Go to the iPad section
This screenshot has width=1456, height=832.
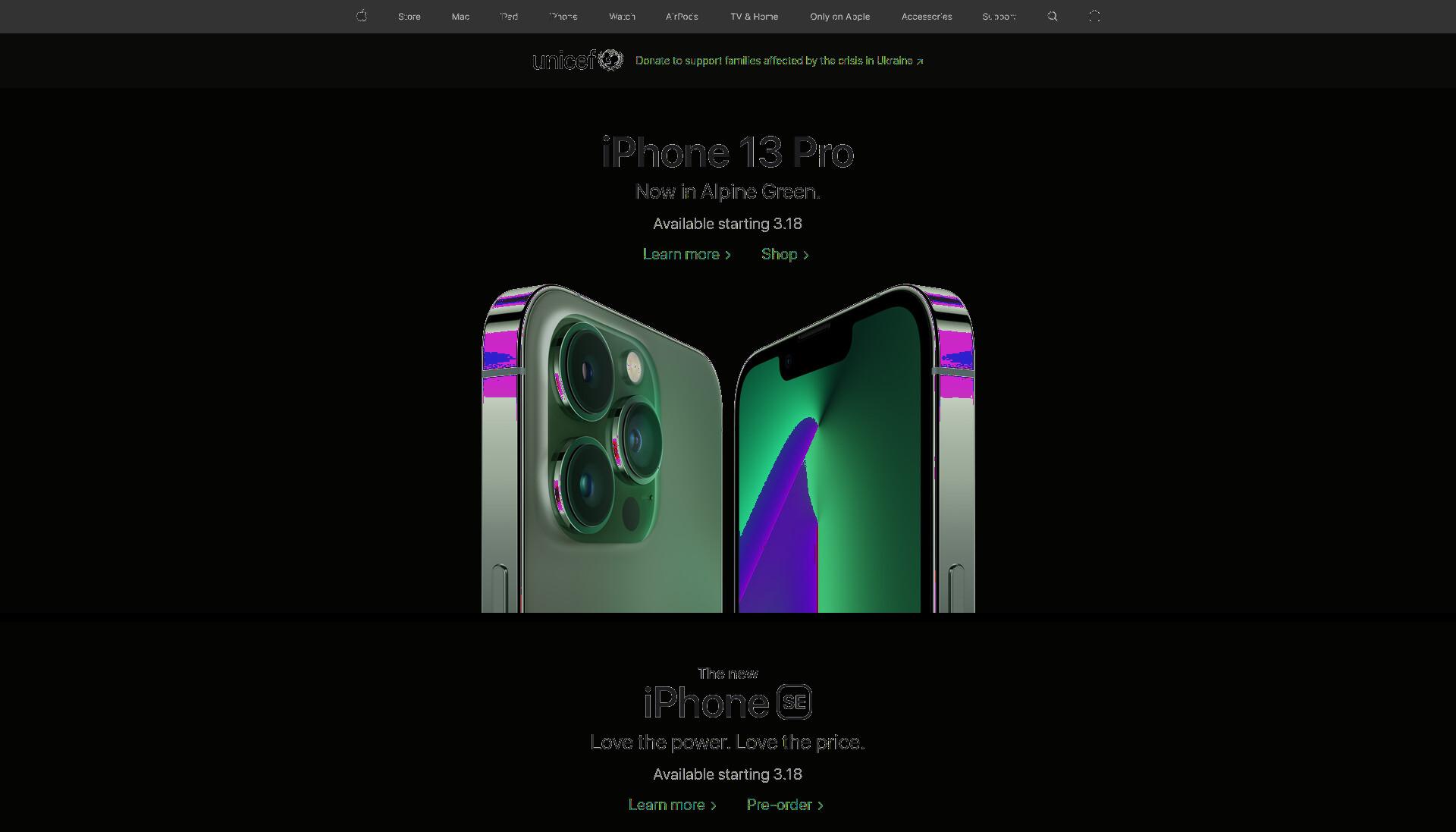[x=509, y=17]
